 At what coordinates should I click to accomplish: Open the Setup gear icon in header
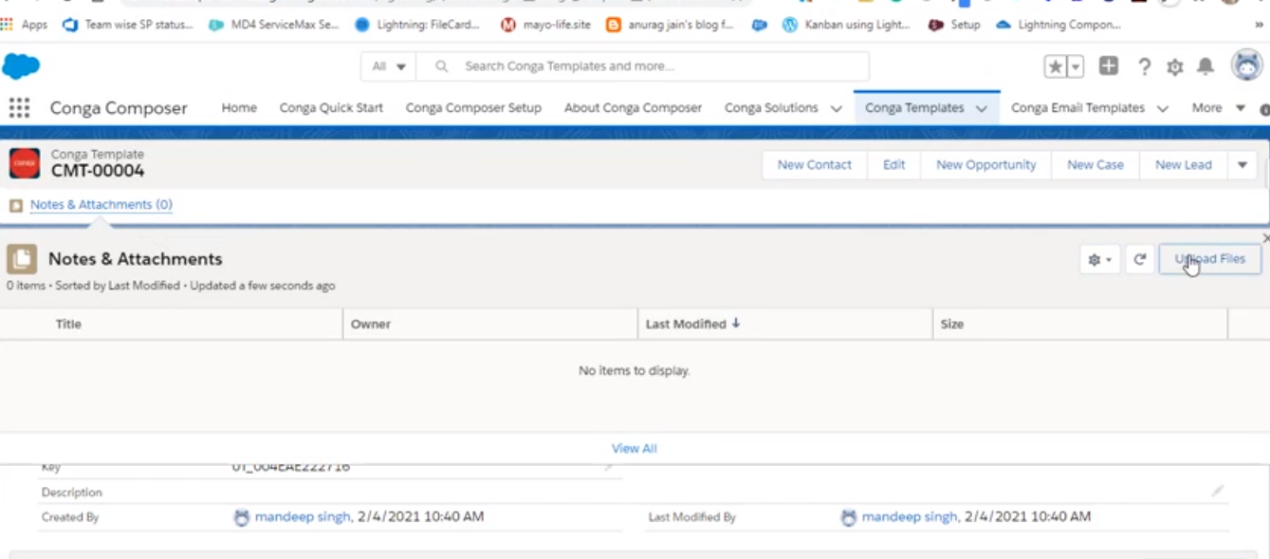pos(1175,67)
